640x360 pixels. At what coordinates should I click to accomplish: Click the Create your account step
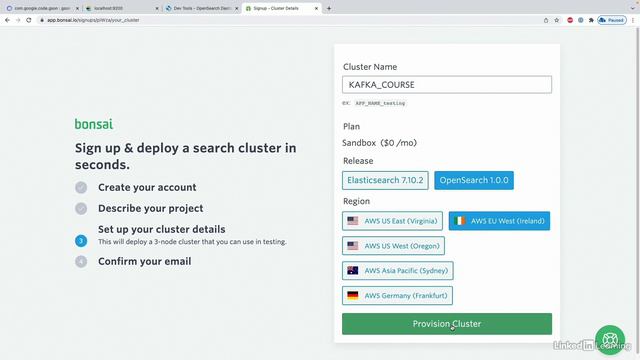pyautogui.click(x=147, y=187)
